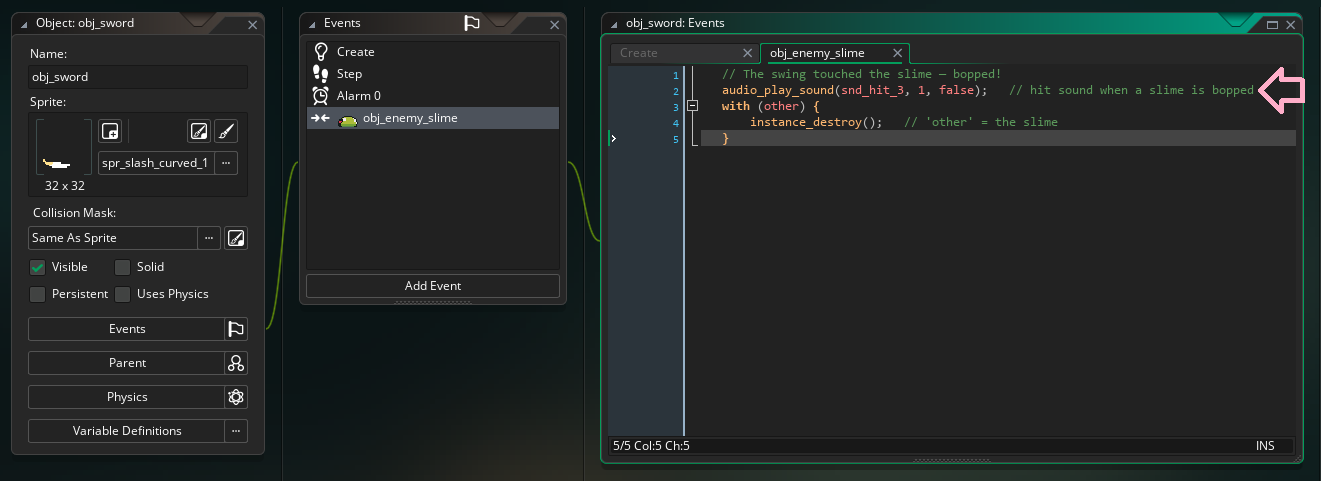1321x481 pixels.
Task: Click Add Event
Action: coord(432,286)
